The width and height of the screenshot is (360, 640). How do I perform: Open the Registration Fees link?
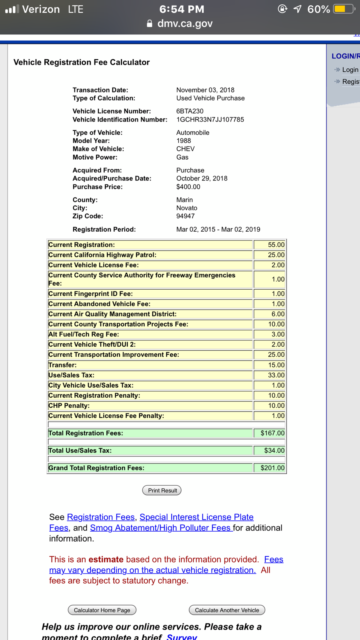point(100,517)
